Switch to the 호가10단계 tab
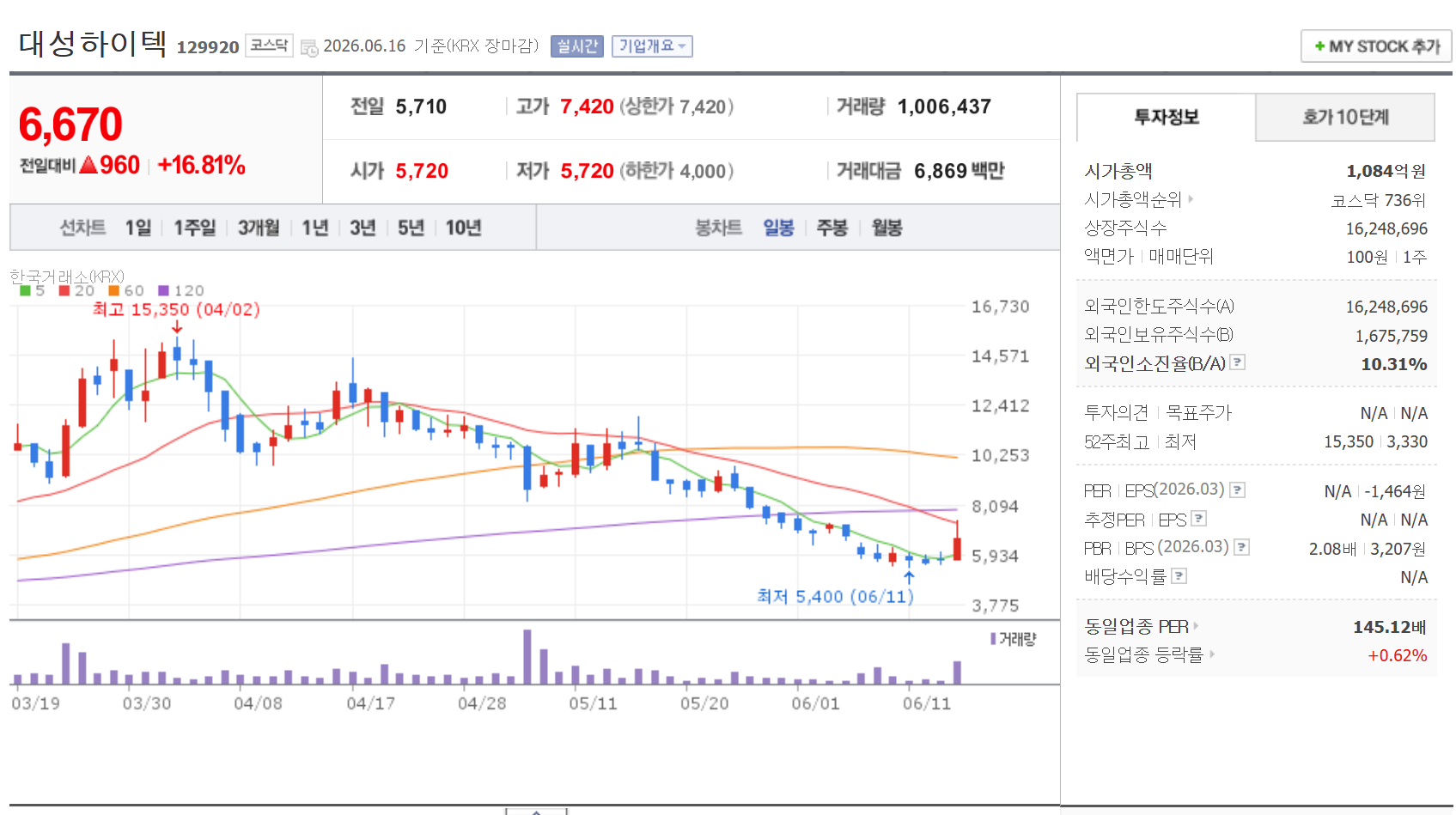1456x815 pixels. coord(1344,117)
